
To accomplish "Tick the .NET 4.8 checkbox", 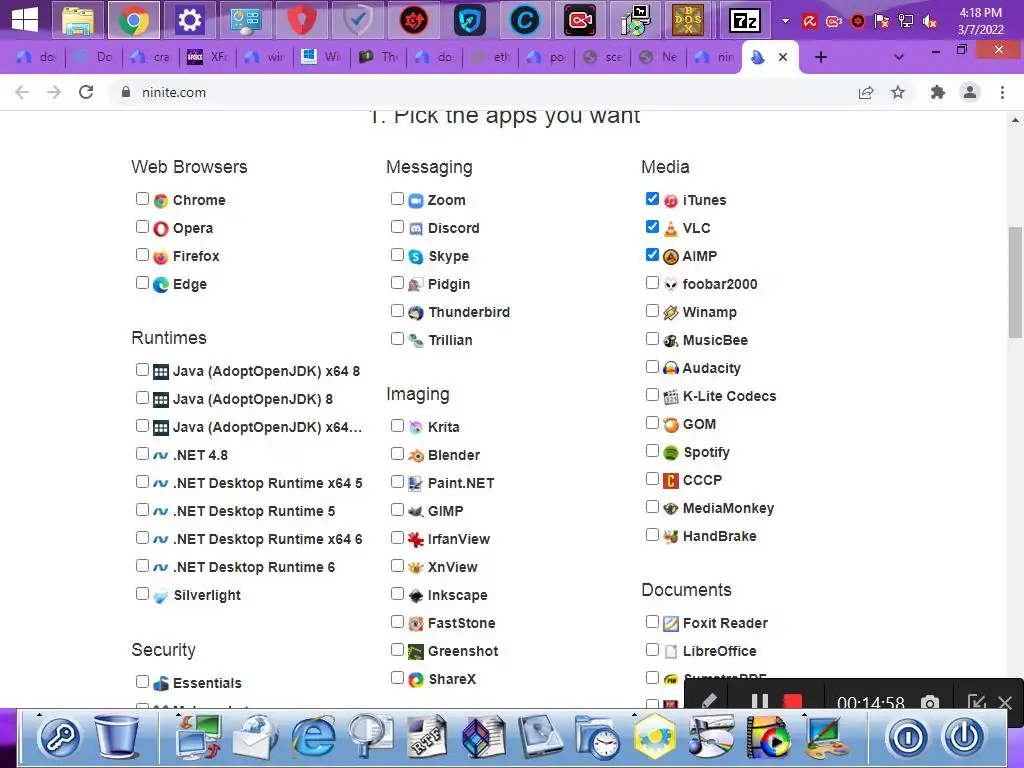I will (142, 453).
